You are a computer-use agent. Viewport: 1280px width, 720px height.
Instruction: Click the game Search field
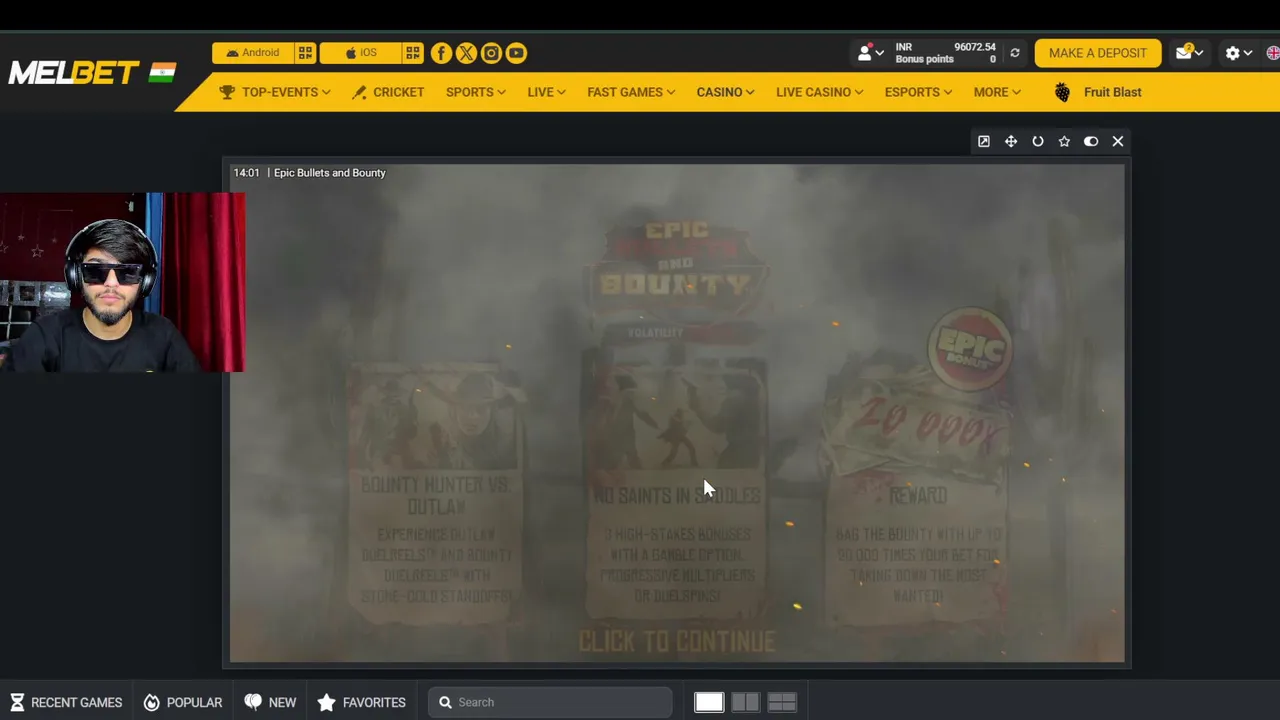click(551, 702)
